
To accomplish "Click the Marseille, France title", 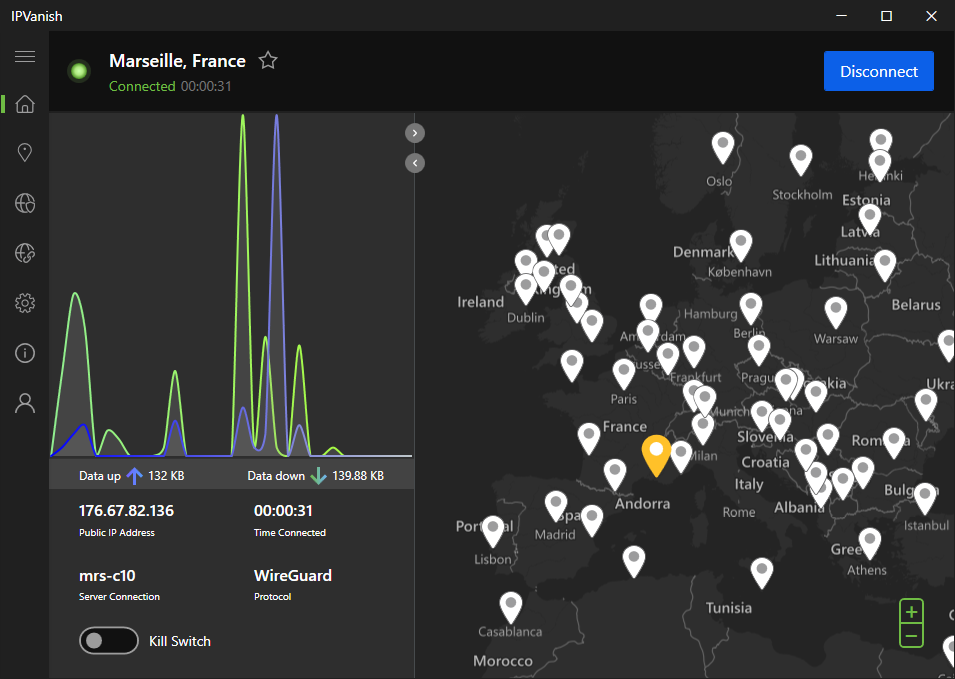I will click(177, 61).
